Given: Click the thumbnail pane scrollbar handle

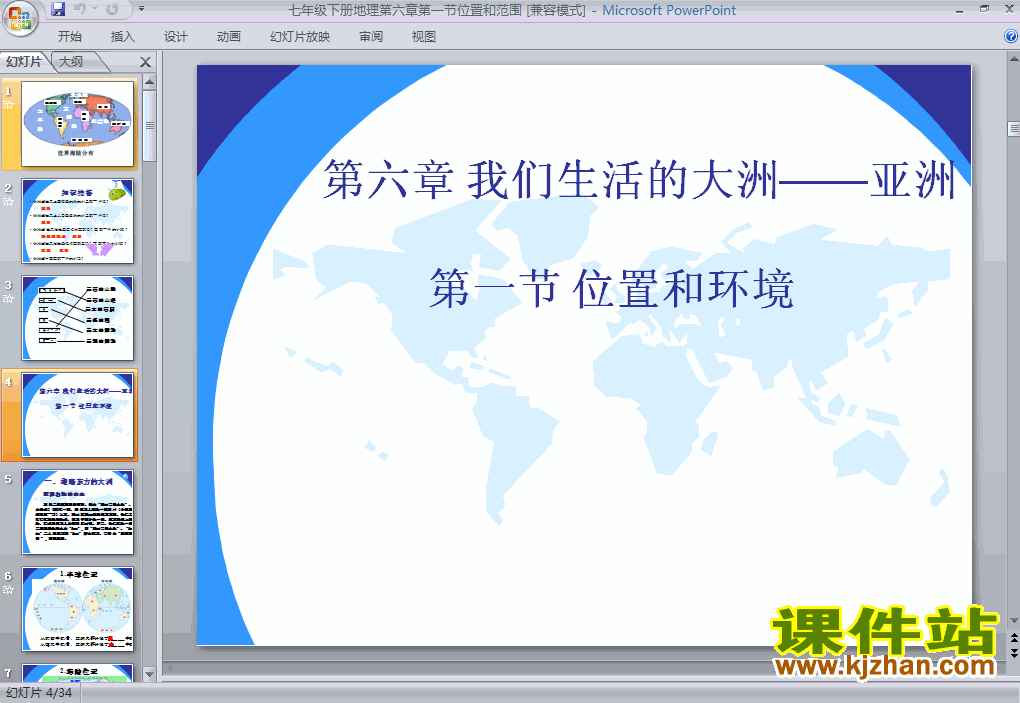Looking at the screenshot, I should (149, 126).
